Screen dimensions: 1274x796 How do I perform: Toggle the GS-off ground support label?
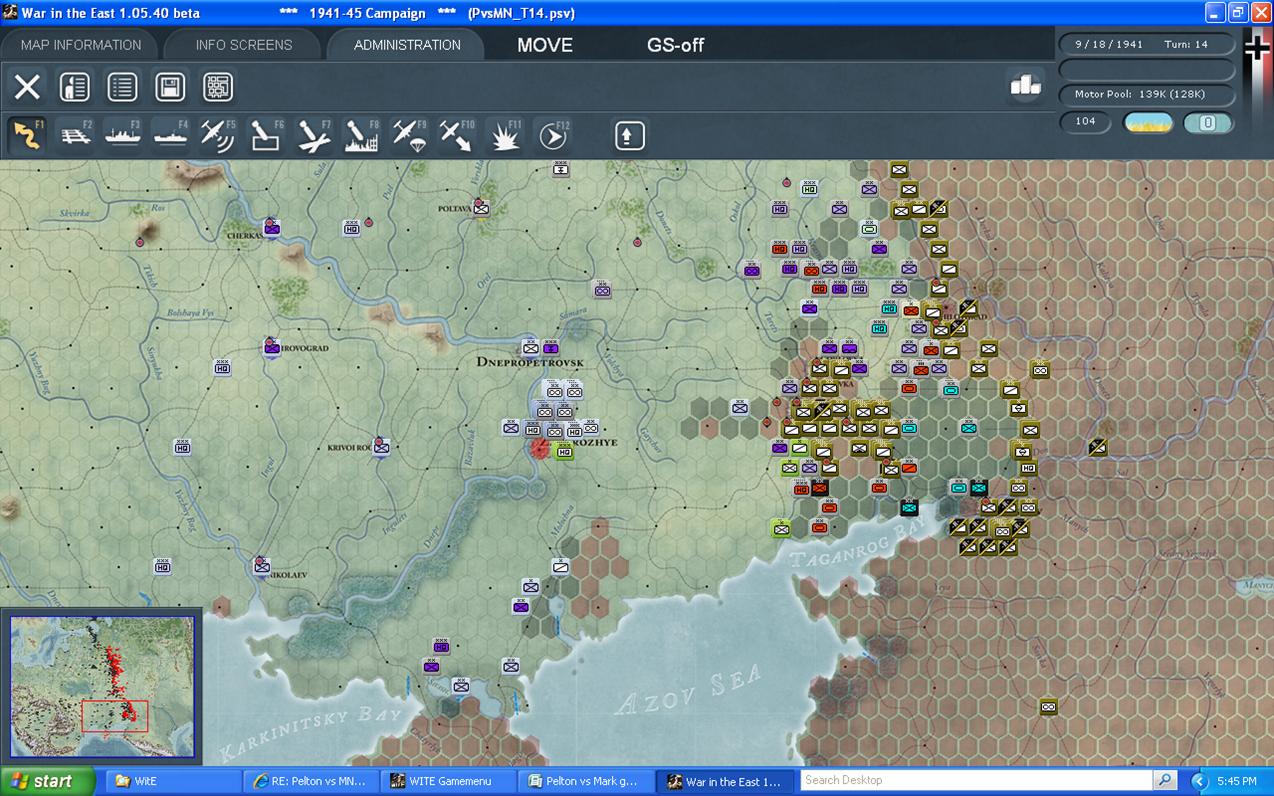(676, 45)
